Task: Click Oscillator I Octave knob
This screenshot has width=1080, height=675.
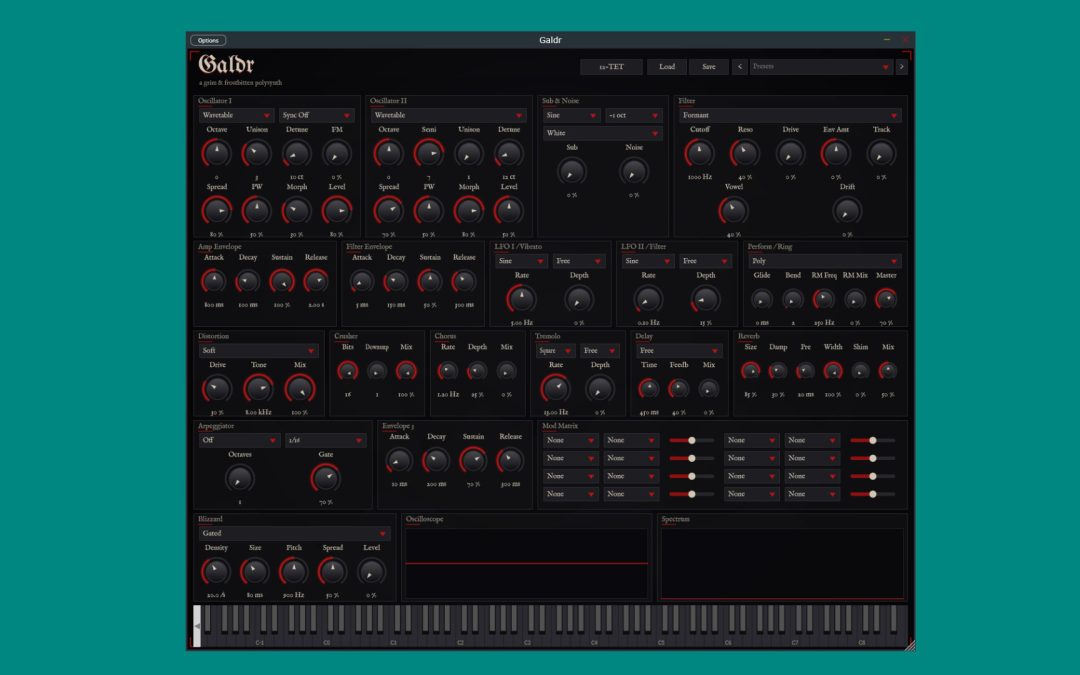Action: tap(216, 154)
